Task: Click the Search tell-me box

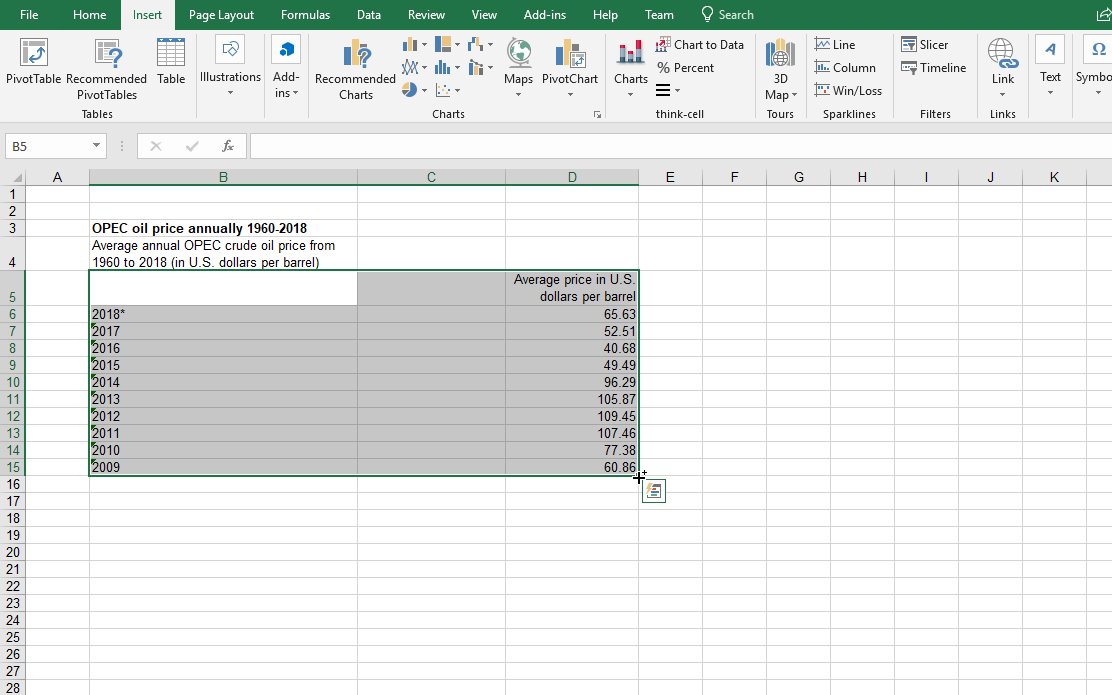Action: click(x=728, y=14)
